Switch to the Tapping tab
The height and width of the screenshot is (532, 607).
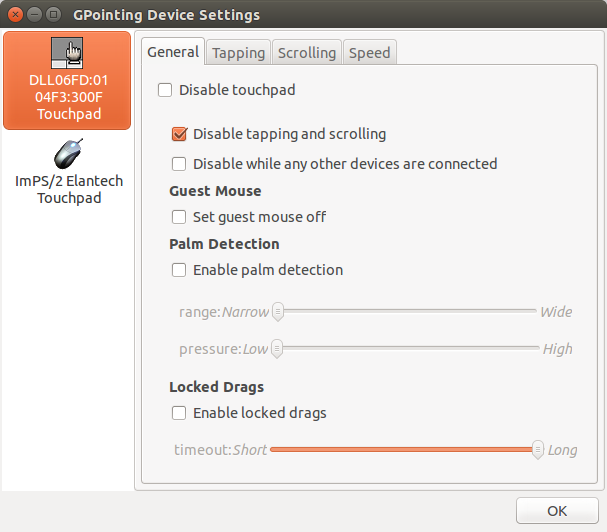[x=238, y=52]
